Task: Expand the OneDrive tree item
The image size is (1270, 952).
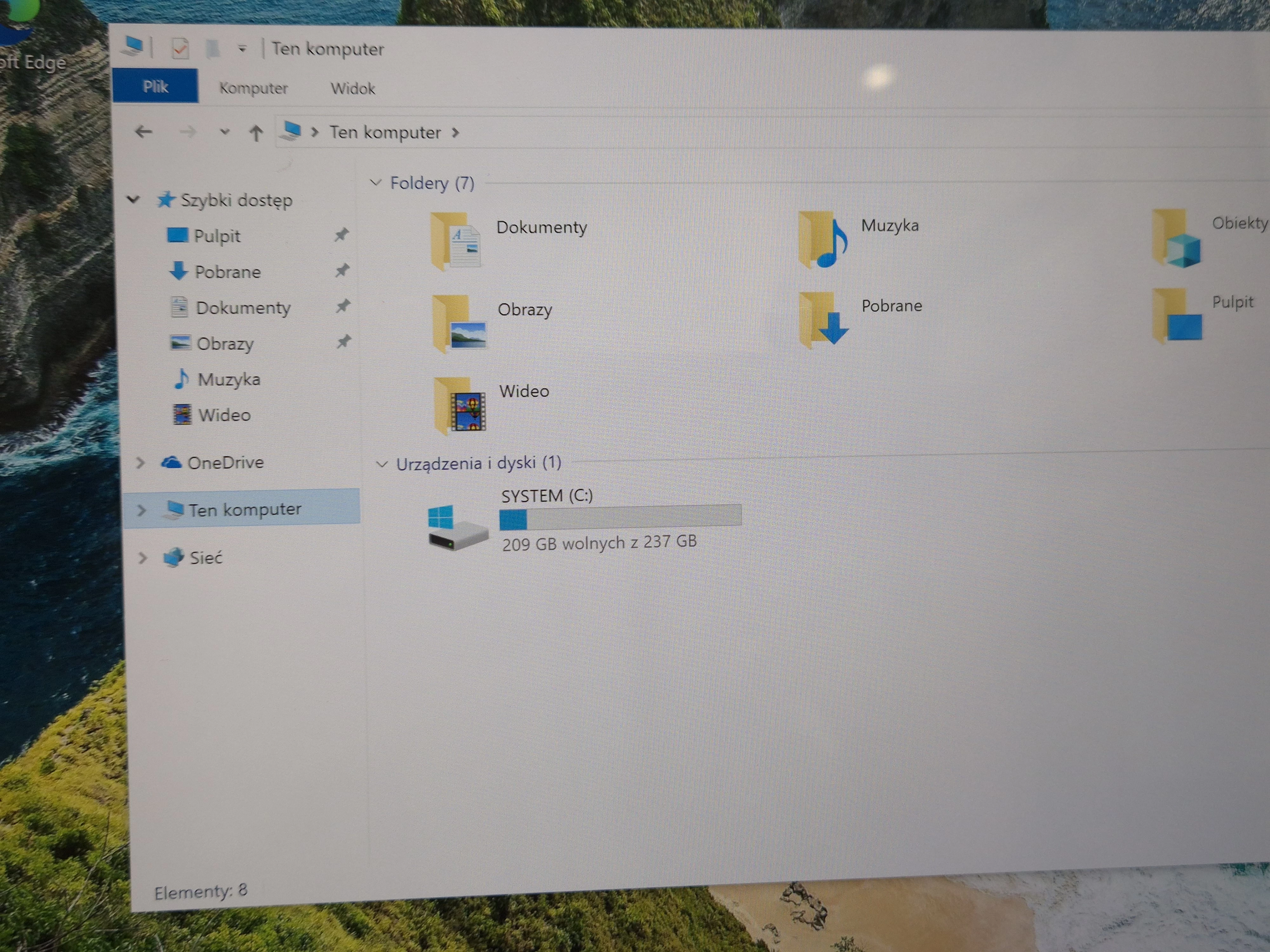Action: pos(142,462)
